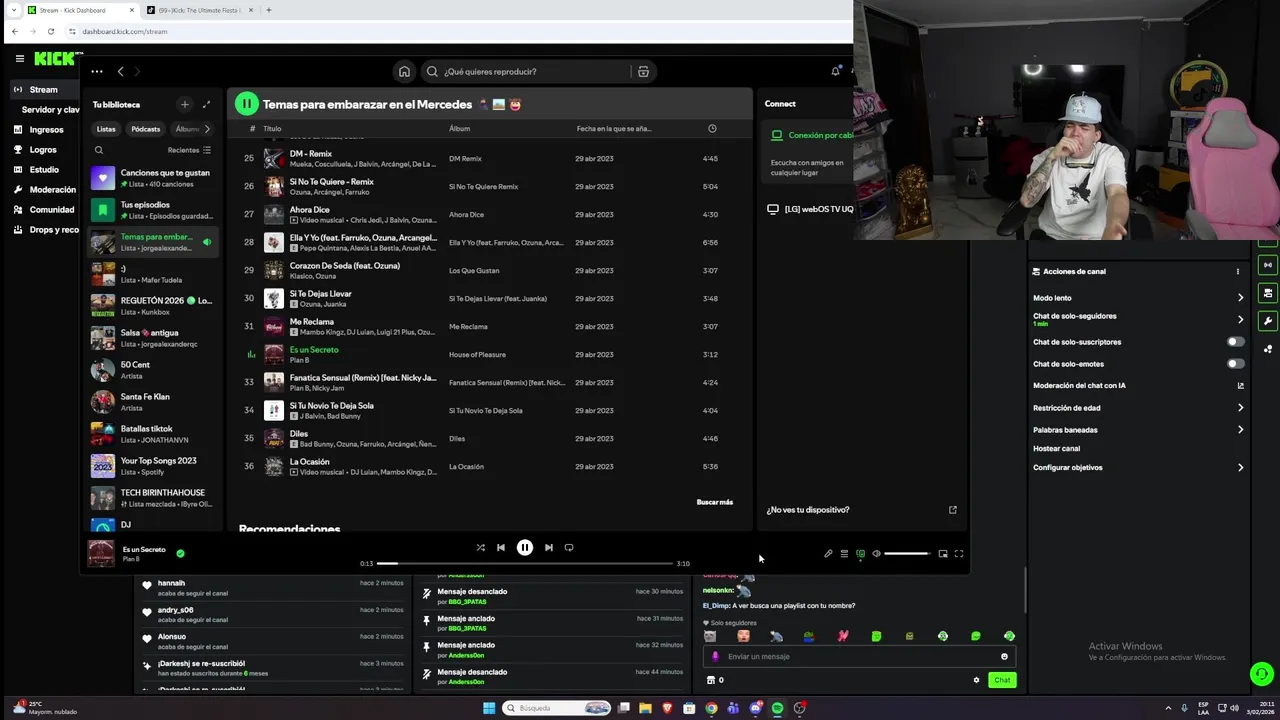Open Salsa antigua playlist in library

[153, 338]
